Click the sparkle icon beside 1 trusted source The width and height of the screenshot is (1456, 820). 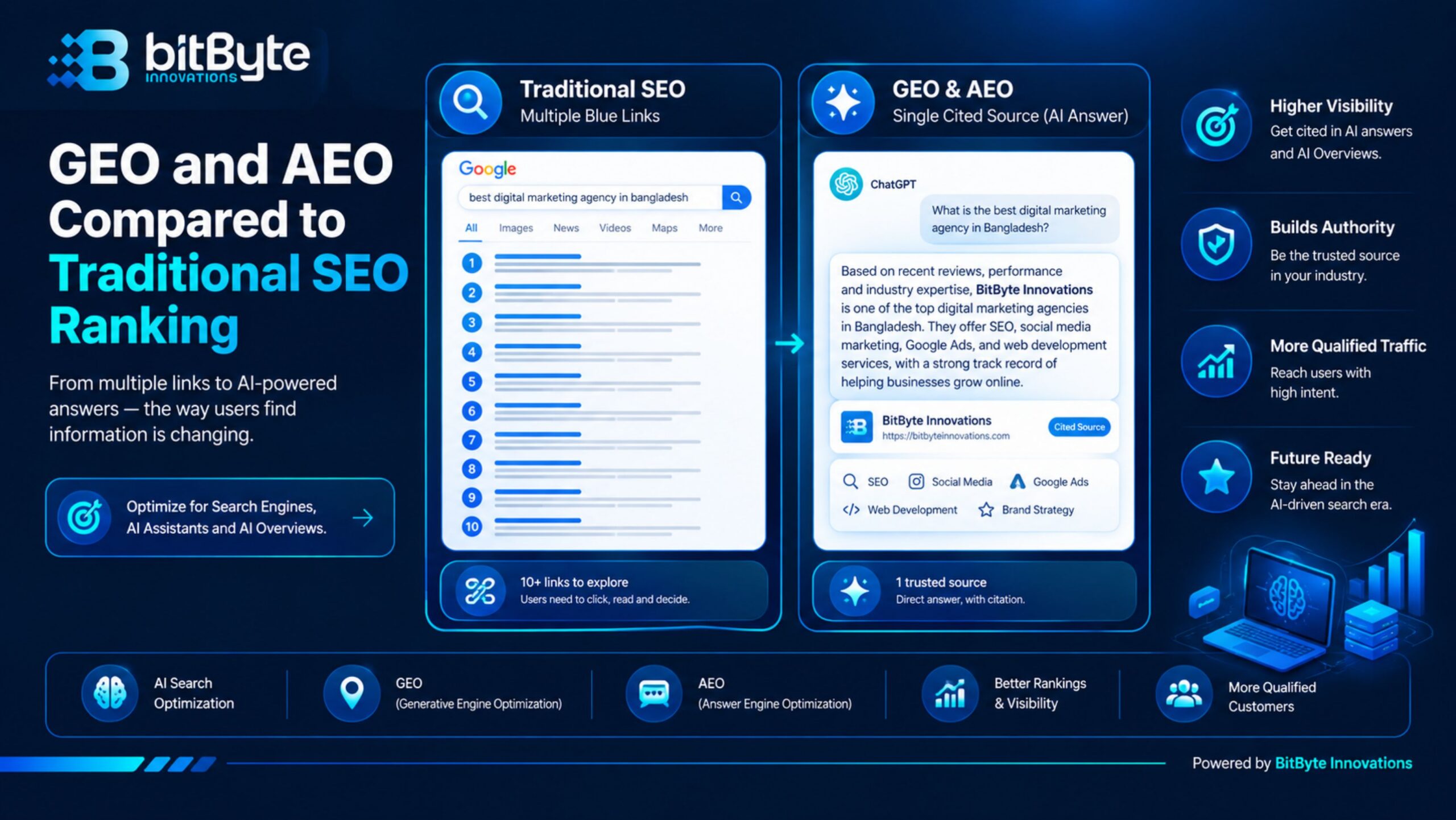(854, 591)
